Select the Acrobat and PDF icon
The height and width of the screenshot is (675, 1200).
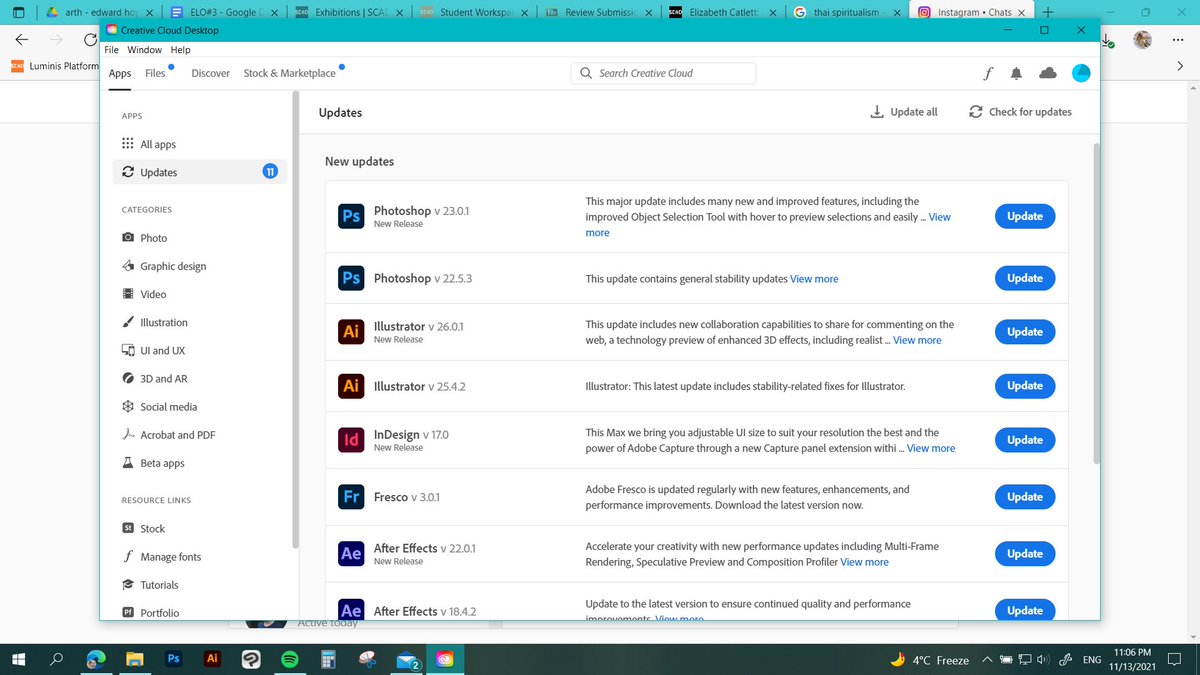point(128,434)
